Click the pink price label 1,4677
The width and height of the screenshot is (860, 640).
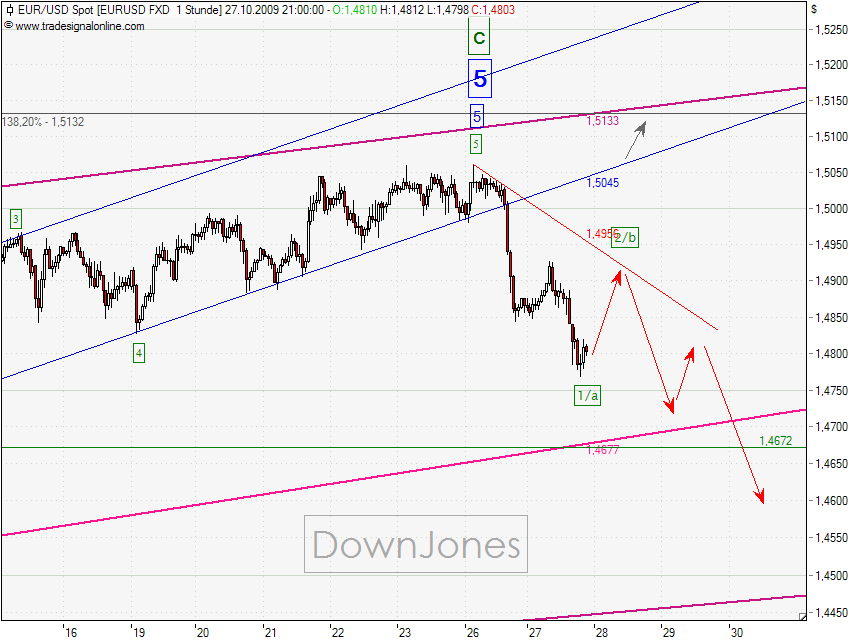click(x=603, y=450)
